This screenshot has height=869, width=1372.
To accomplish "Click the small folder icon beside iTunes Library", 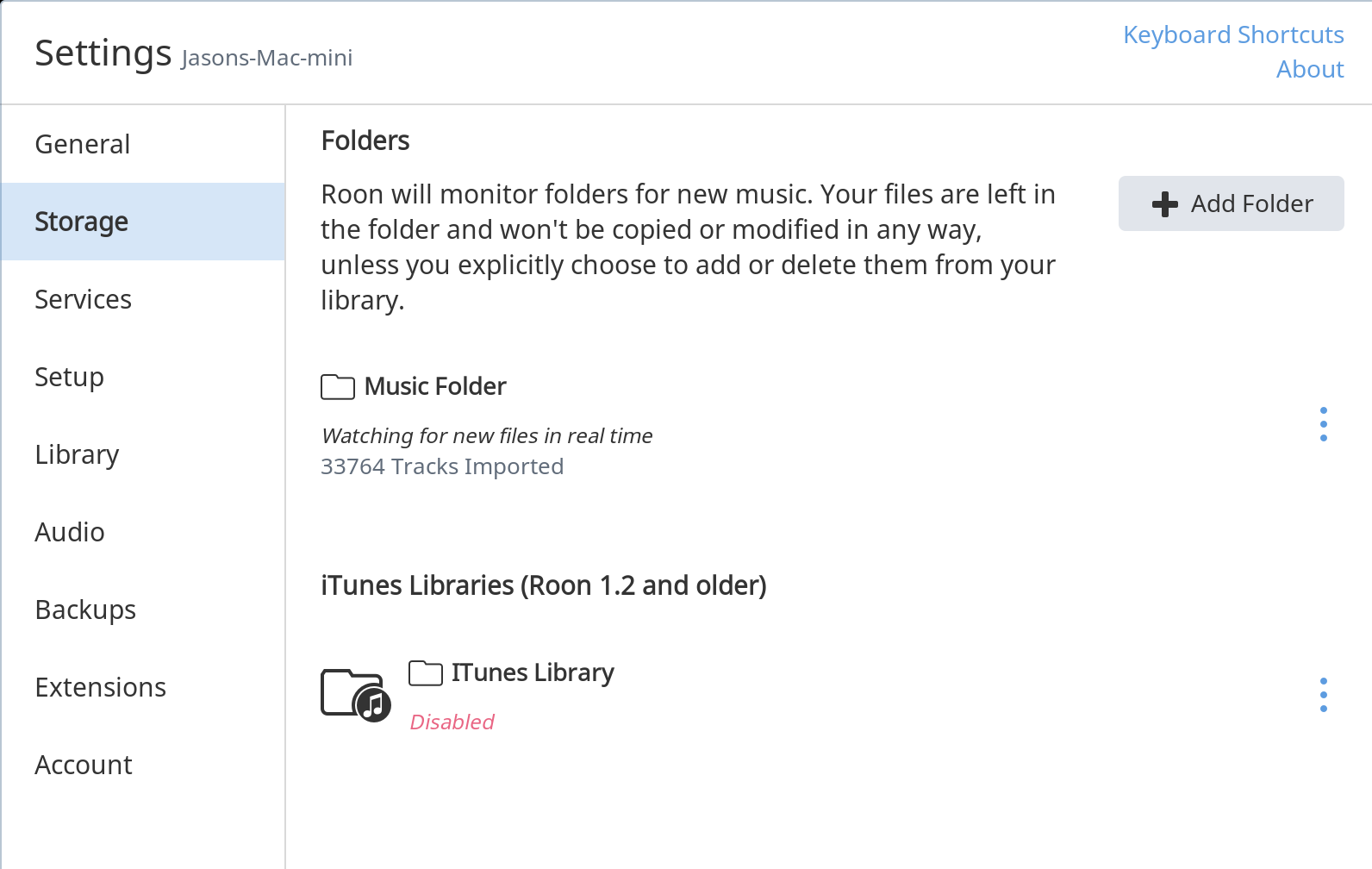I will (x=426, y=672).
